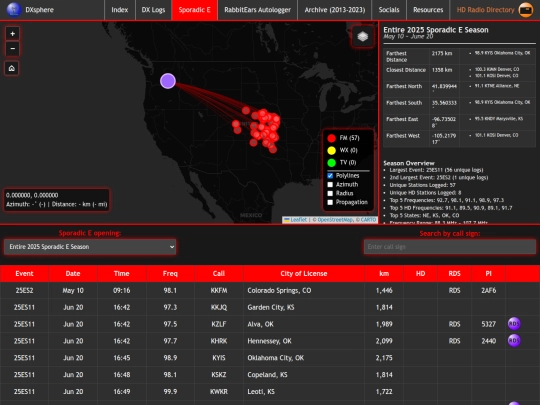This screenshot has width=540, height=405.
Task: Uncheck the Polylines checkbox
Action: (x=330, y=176)
